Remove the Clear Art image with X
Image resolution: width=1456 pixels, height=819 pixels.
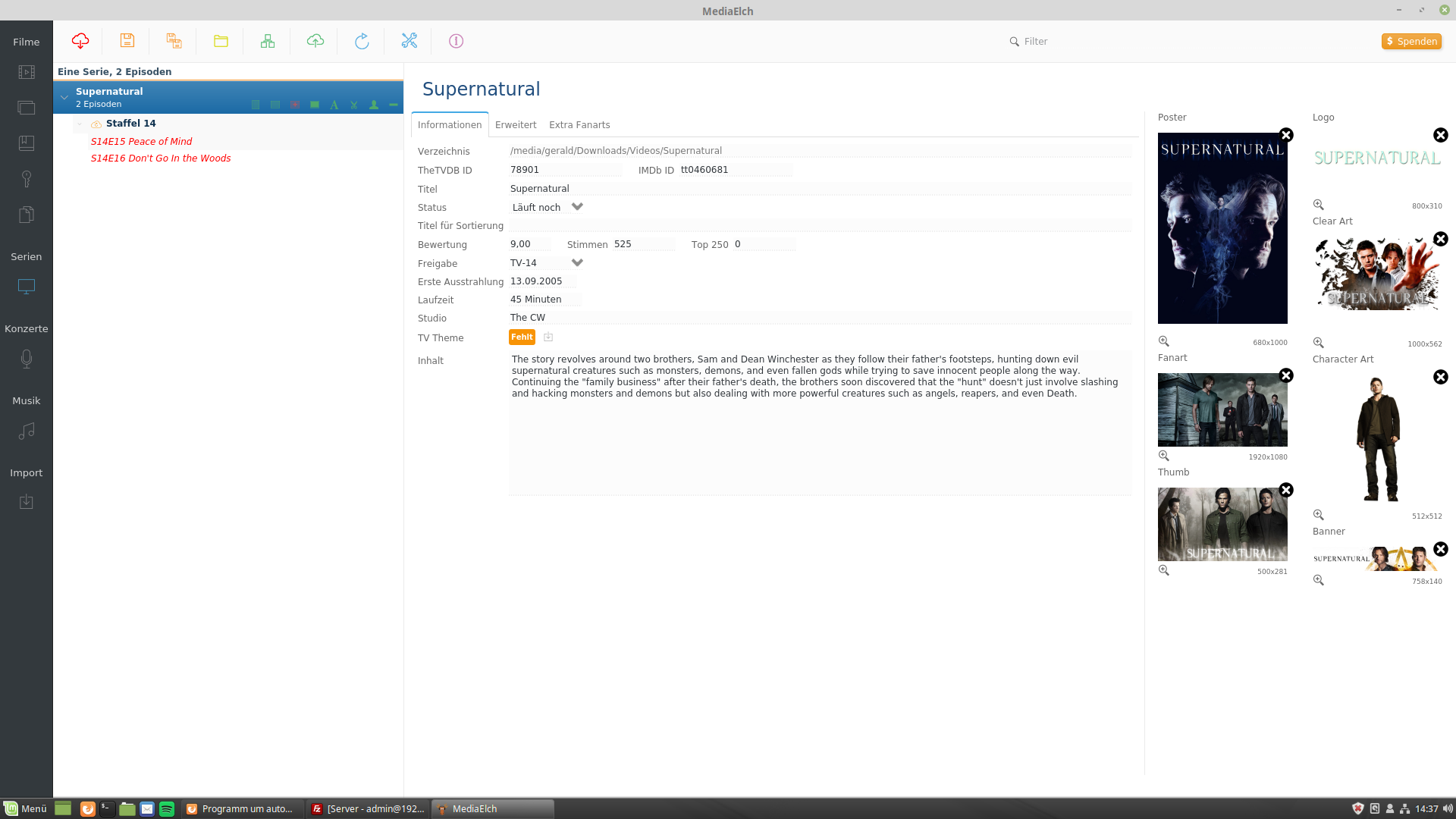click(1441, 239)
